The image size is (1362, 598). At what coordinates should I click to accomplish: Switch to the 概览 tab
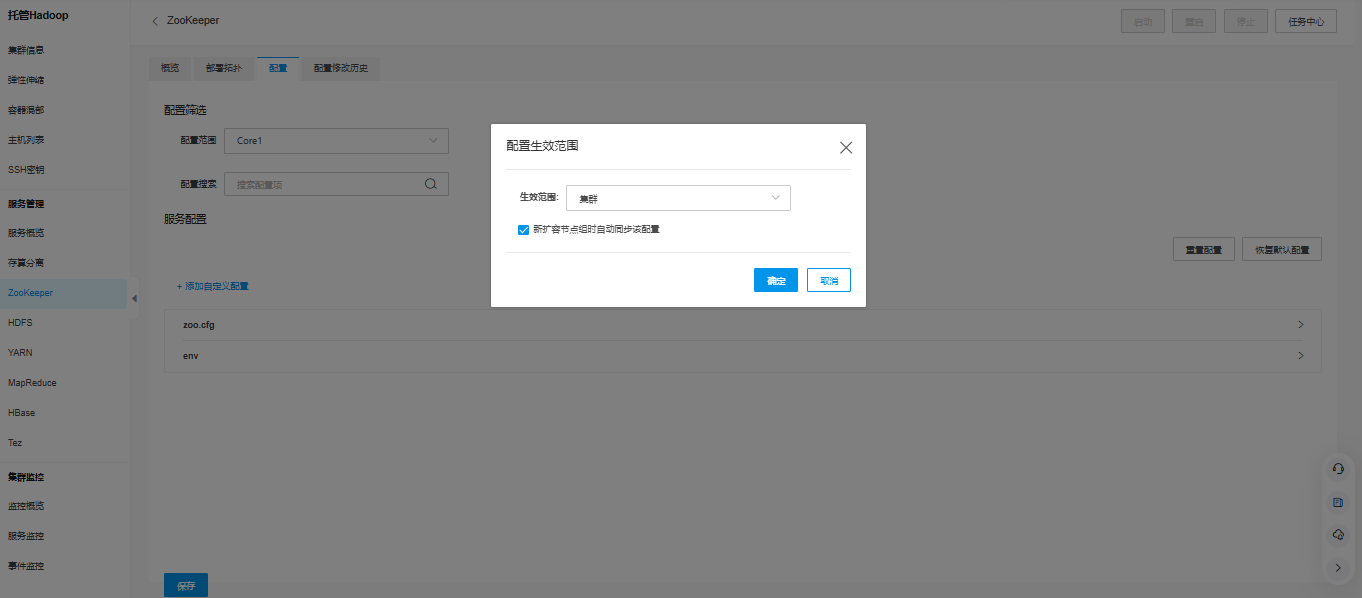click(x=170, y=69)
